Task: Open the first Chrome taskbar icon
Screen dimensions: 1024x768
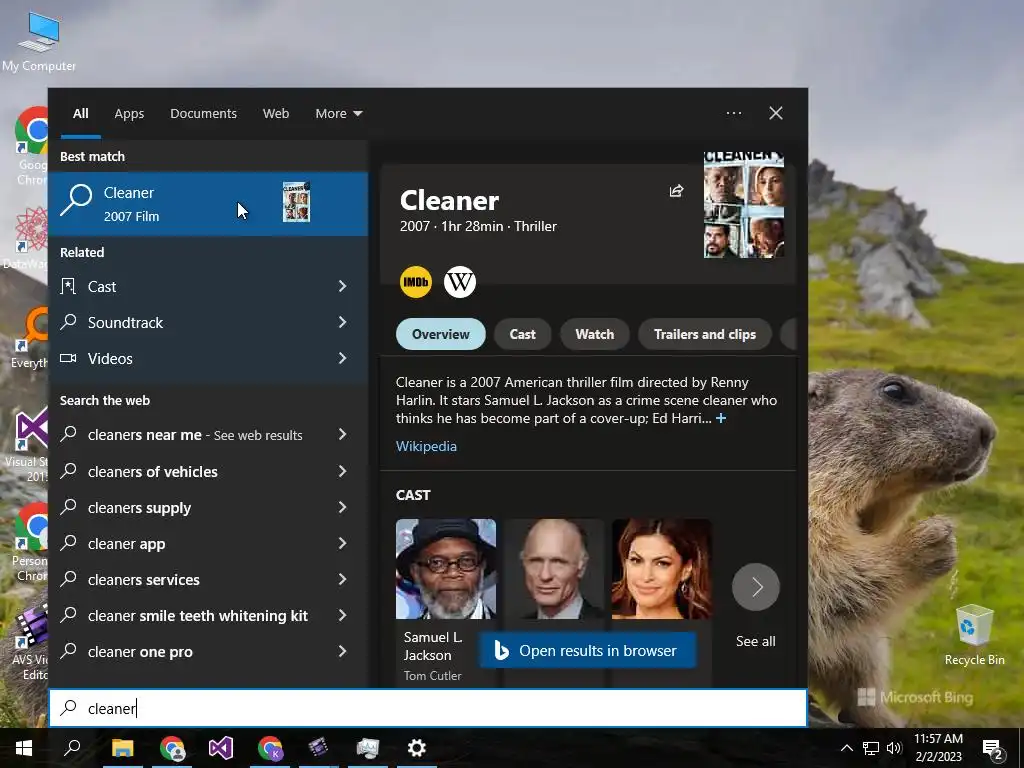Action: pos(172,748)
